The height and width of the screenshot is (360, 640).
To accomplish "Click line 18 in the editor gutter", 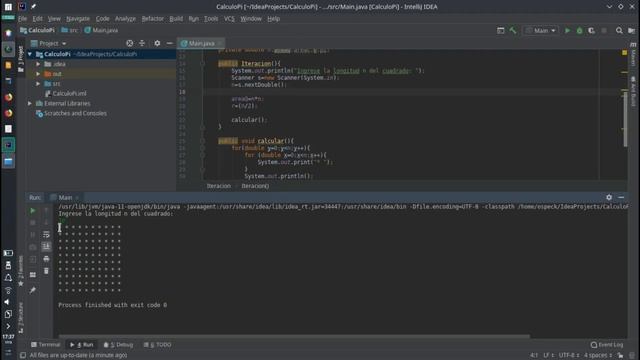I will coord(182,92).
